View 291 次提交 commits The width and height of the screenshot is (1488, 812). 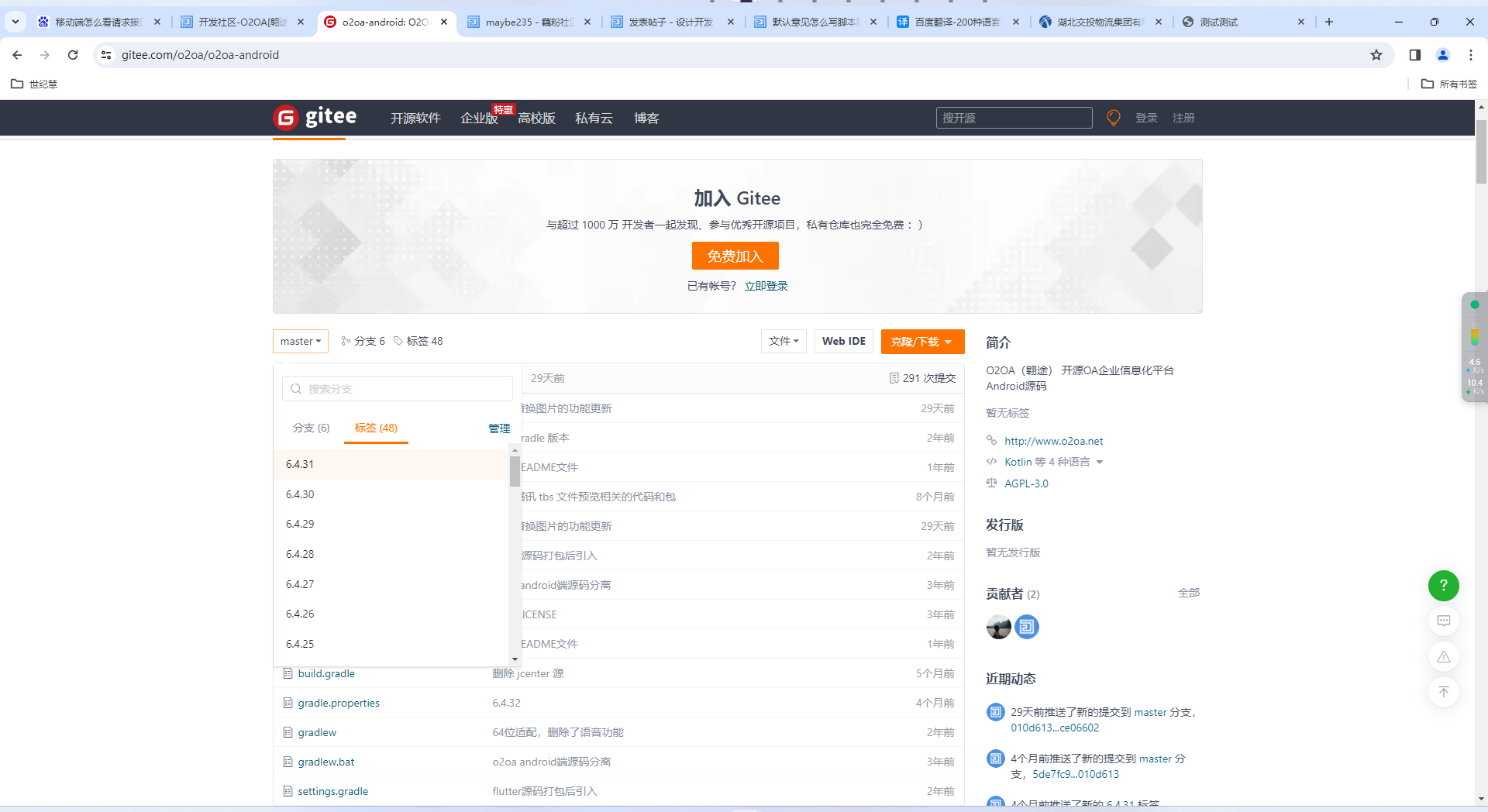[x=922, y=378]
